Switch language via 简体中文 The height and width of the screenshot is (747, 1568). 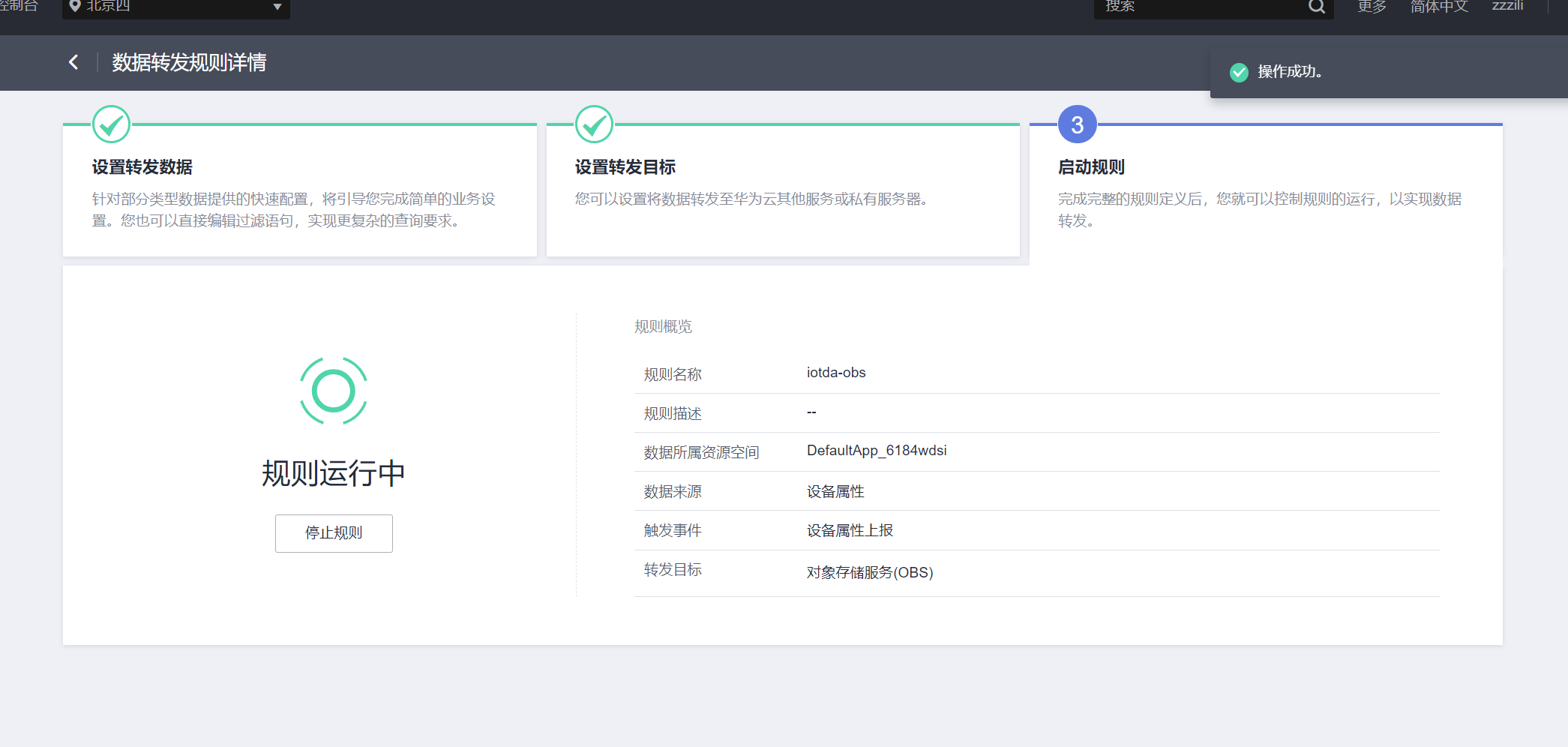[x=1439, y=6]
